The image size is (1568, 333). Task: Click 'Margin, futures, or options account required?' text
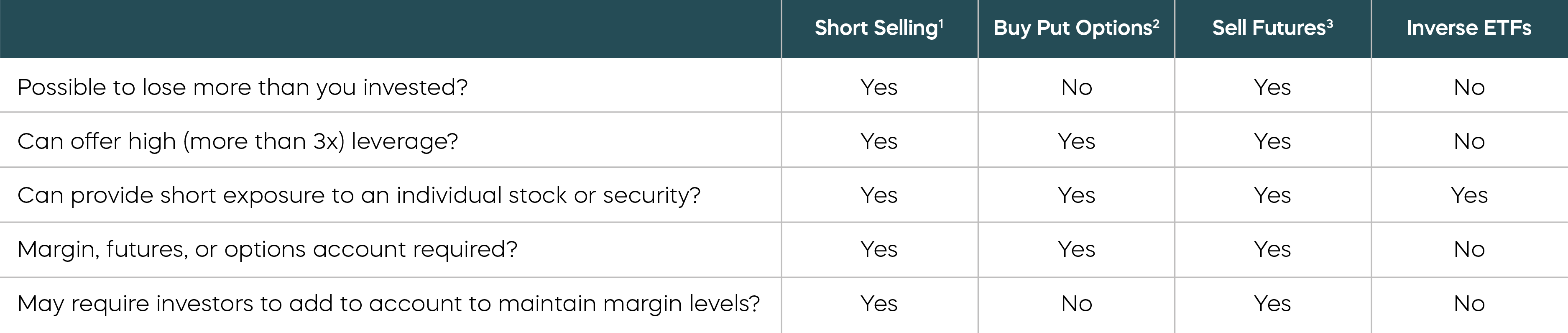point(267,249)
